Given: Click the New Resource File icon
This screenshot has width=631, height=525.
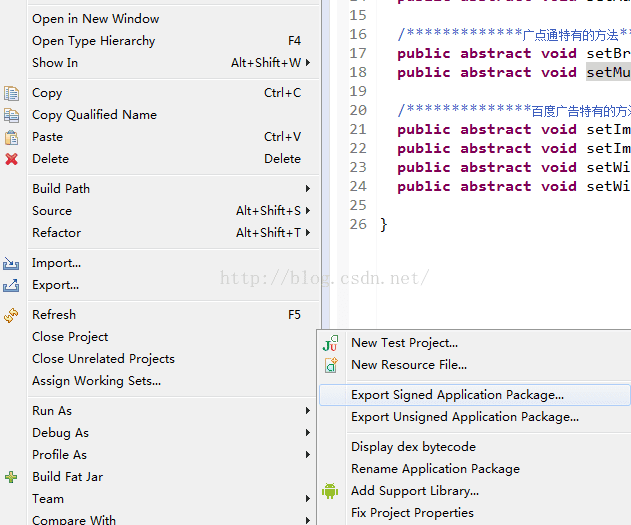Looking at the screenshot, I should 331,365.
